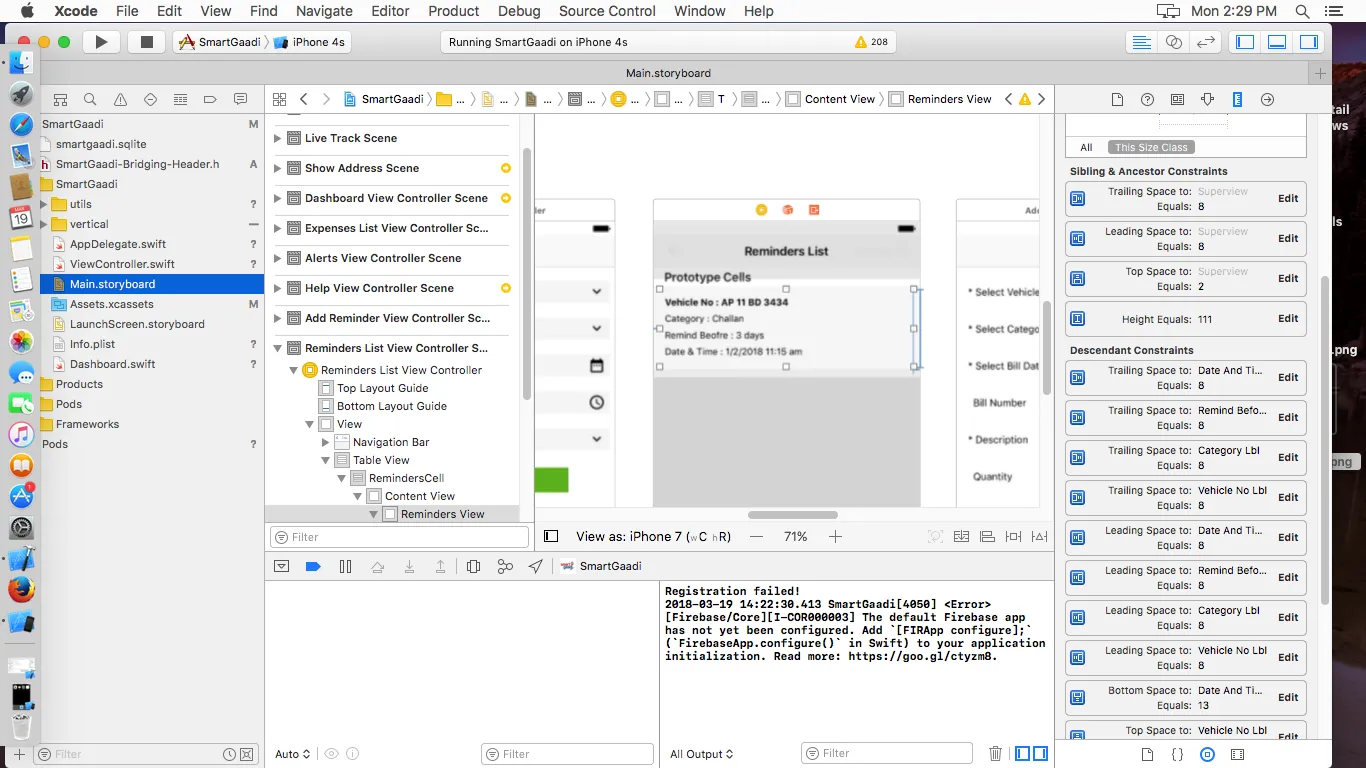Pause program execution in debug bar
Image resolution: width=1366 pixels, height=768 pixels.
345,566
